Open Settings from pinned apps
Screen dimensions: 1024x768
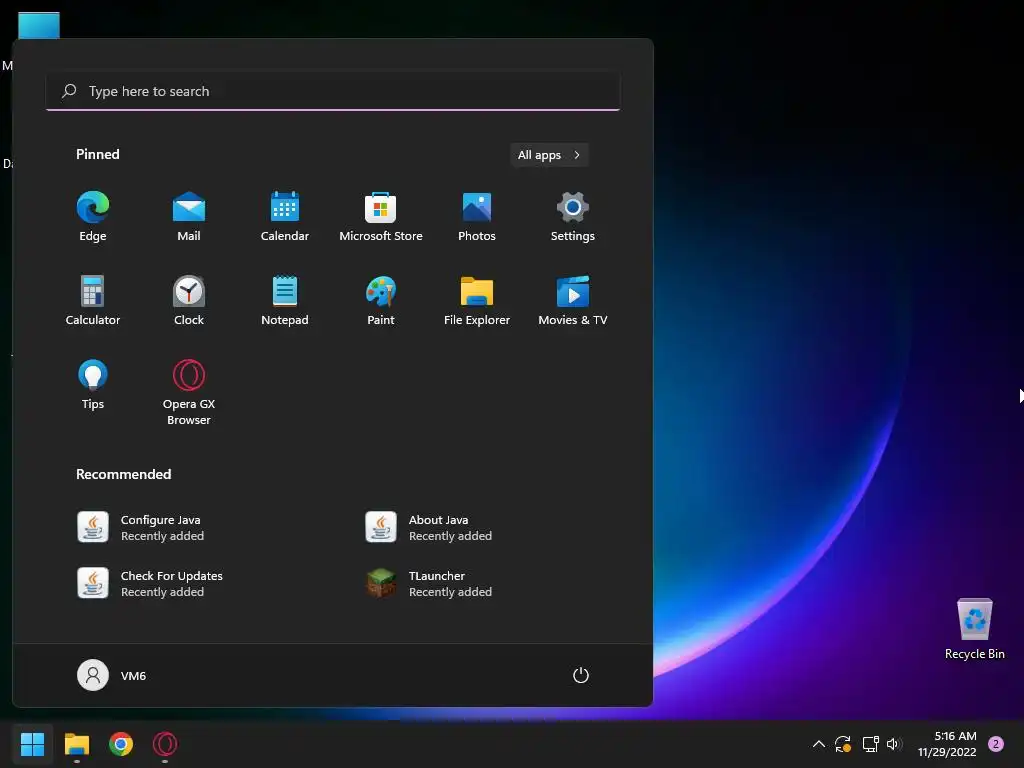click(x=573, y=217)
